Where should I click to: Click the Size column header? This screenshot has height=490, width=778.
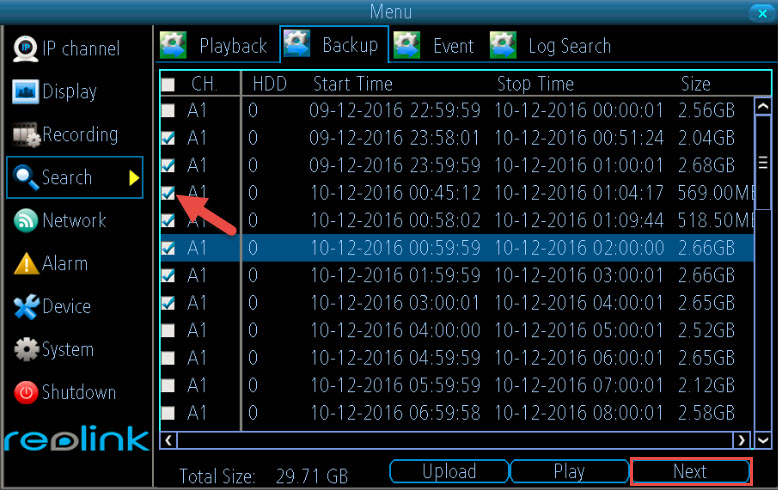point(696,84)
